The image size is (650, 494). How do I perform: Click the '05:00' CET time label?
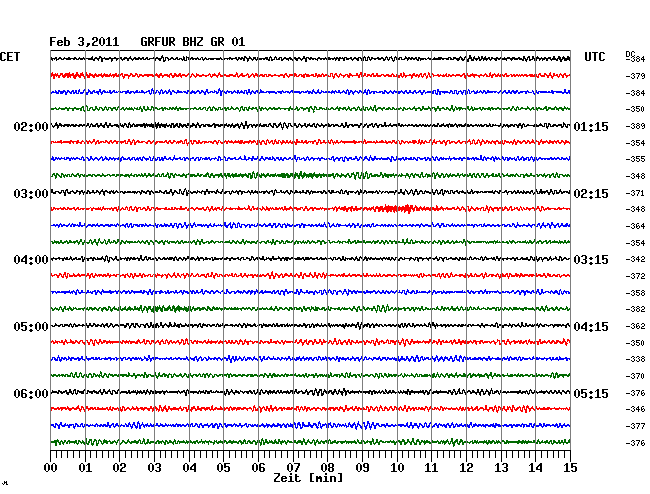pos(31,327)
